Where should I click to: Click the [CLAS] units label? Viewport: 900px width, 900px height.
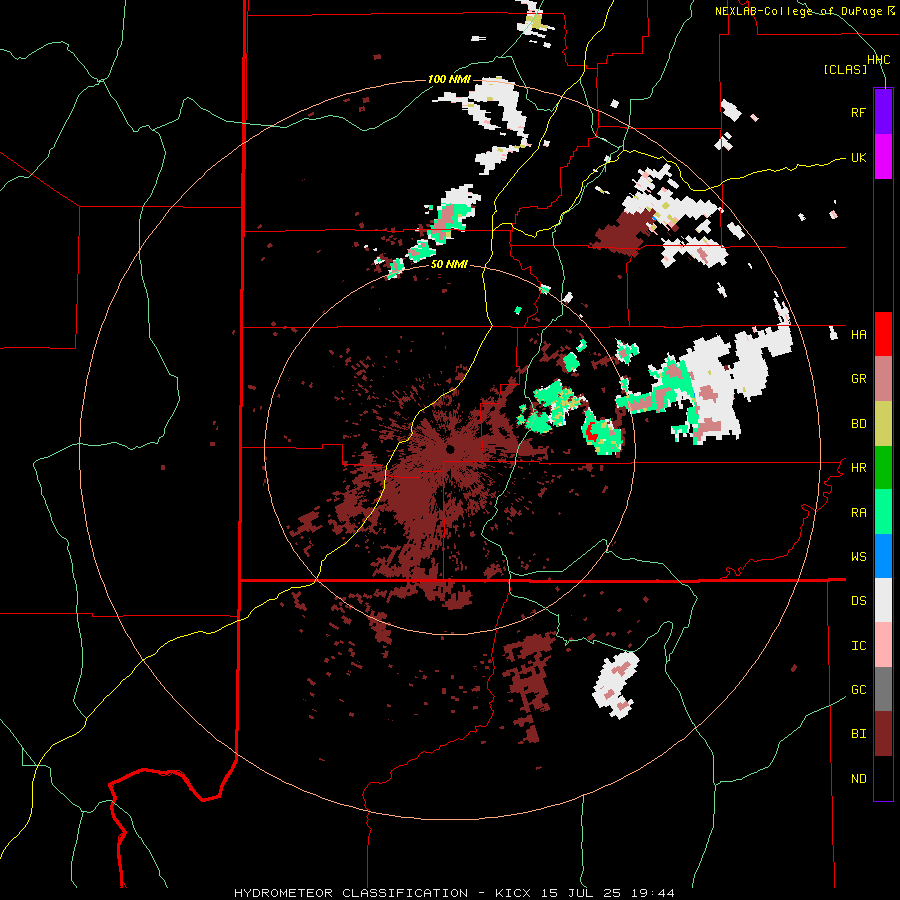pyautogui.click(x=845, y=70)
